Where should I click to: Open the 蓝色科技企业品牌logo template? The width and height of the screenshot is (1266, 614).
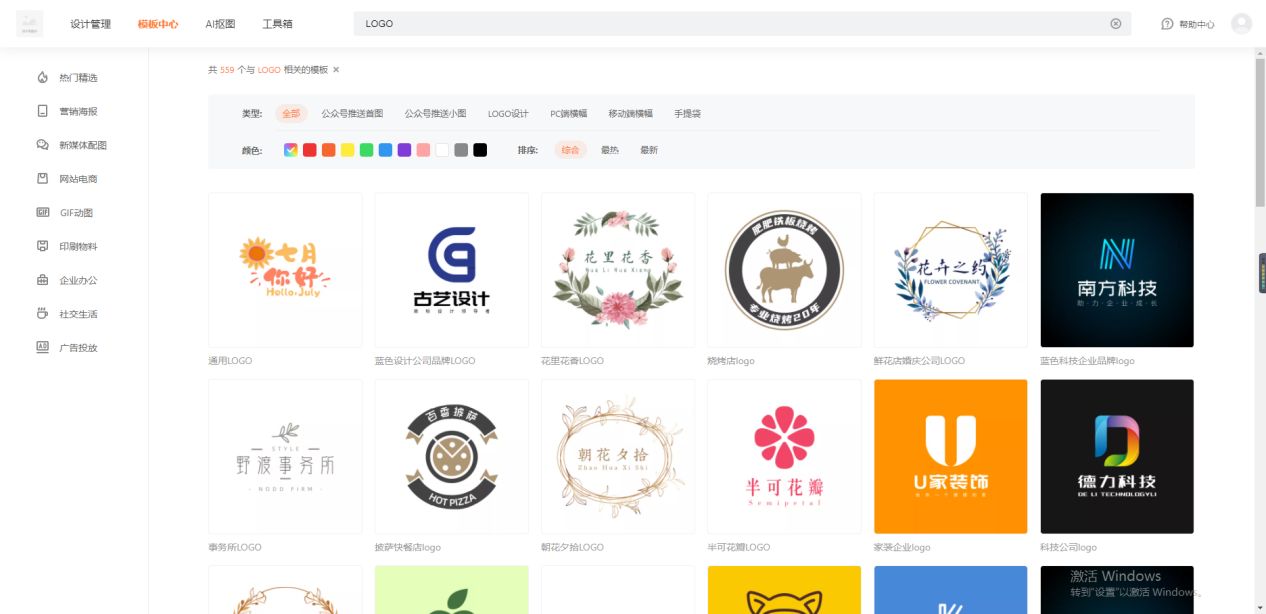coord(1116,270)
